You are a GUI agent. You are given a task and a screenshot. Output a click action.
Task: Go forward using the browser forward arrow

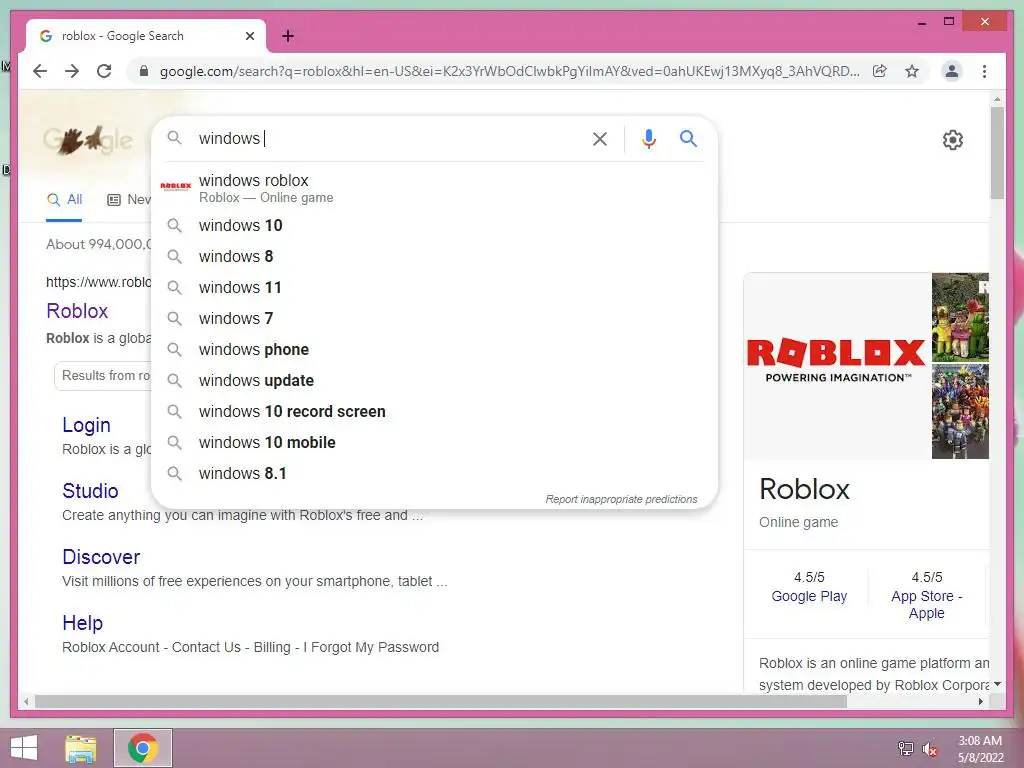click(72, 71)
